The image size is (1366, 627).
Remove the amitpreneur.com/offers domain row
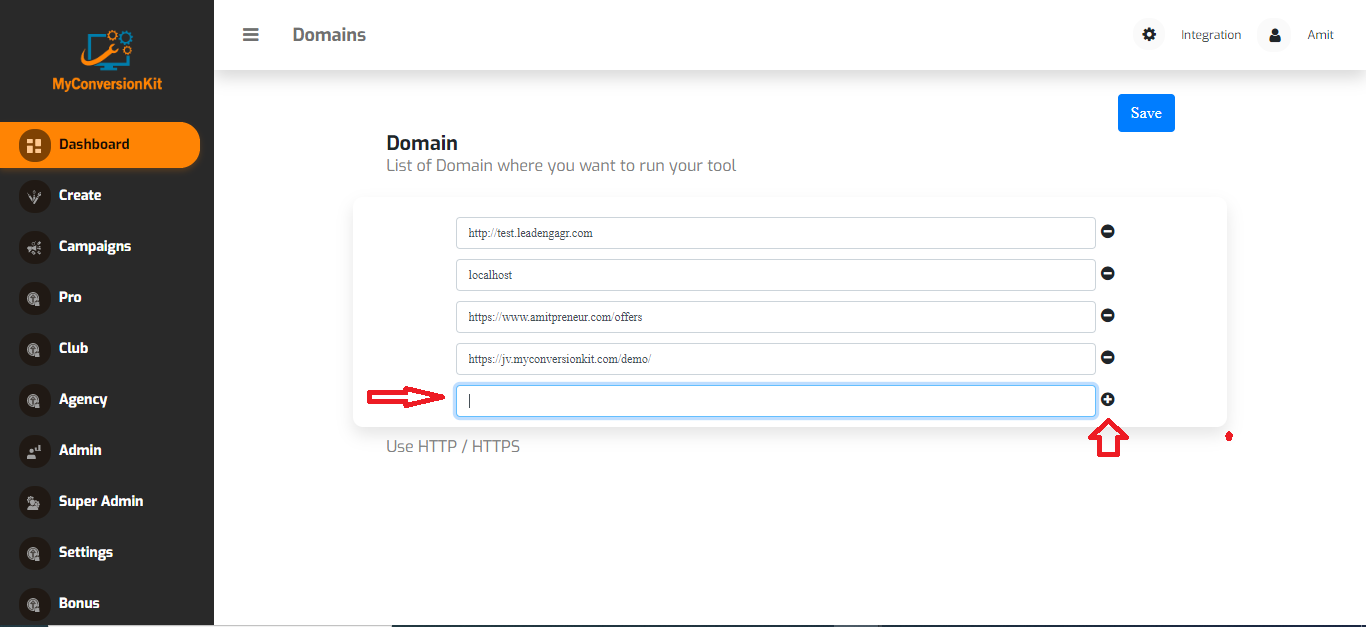(x=1108, y=315)
